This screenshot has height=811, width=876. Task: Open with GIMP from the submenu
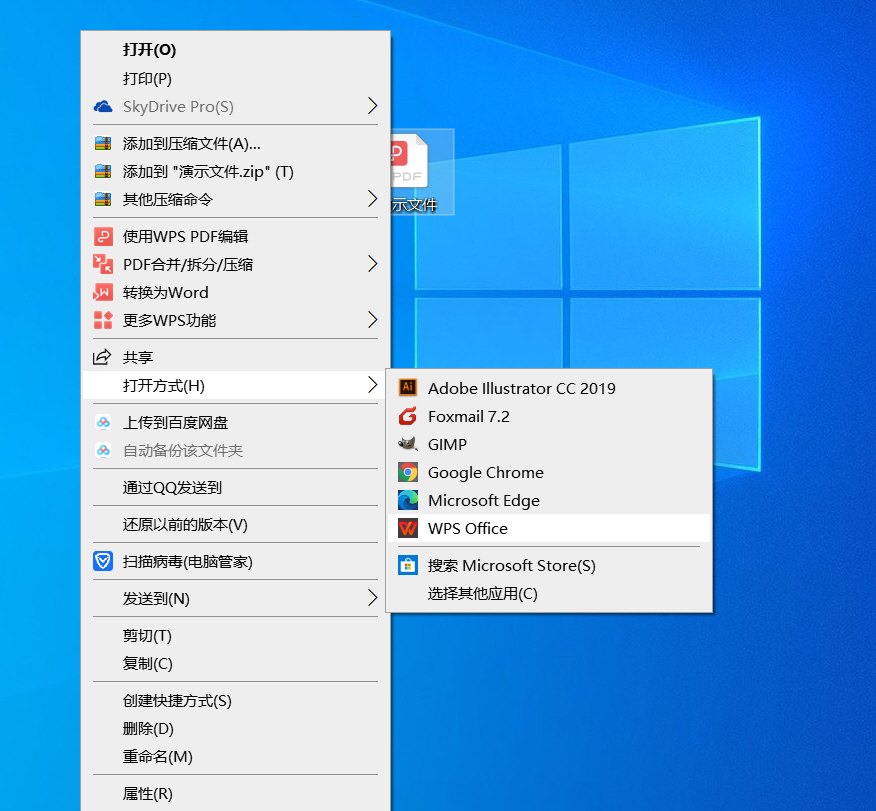pos(549,444)
